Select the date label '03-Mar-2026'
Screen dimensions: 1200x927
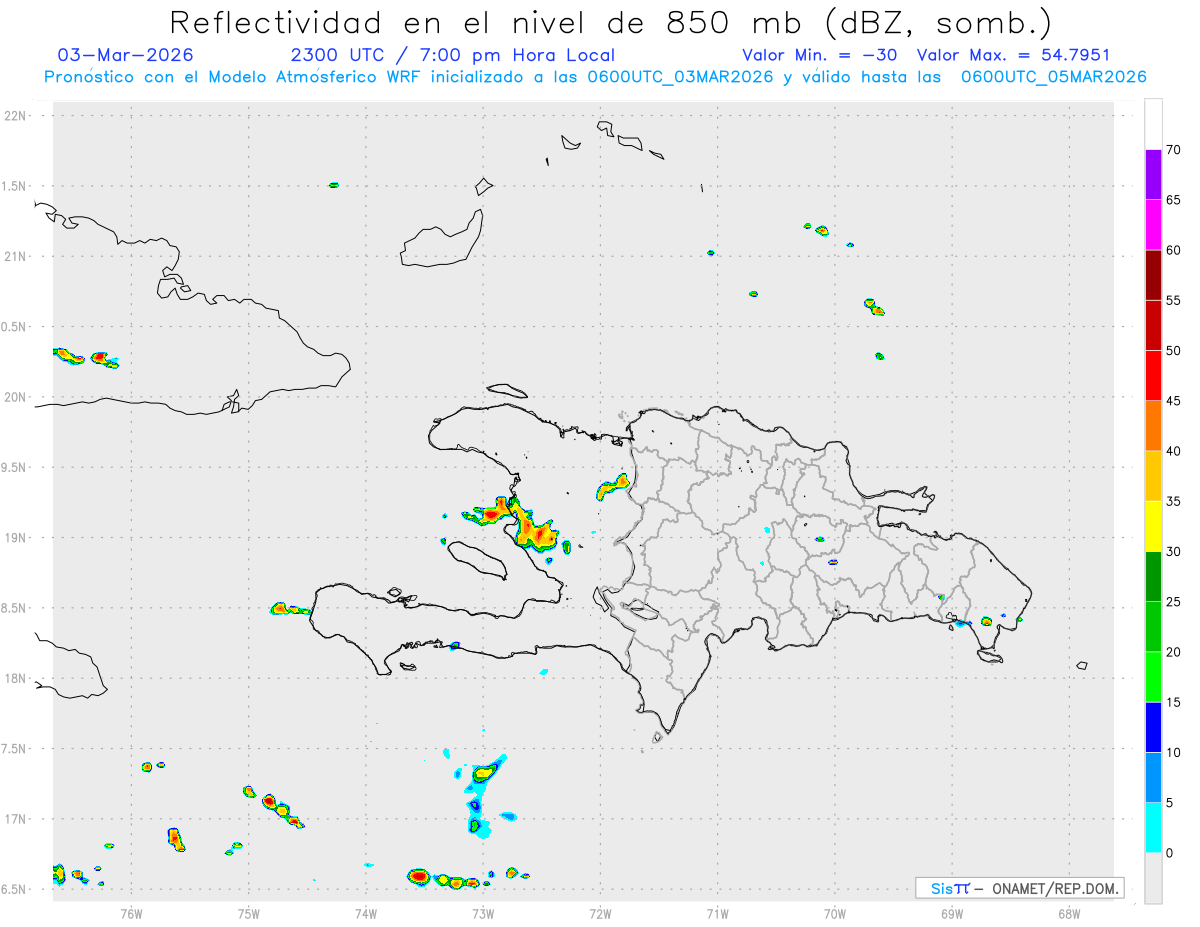click(x=126, y=55)
